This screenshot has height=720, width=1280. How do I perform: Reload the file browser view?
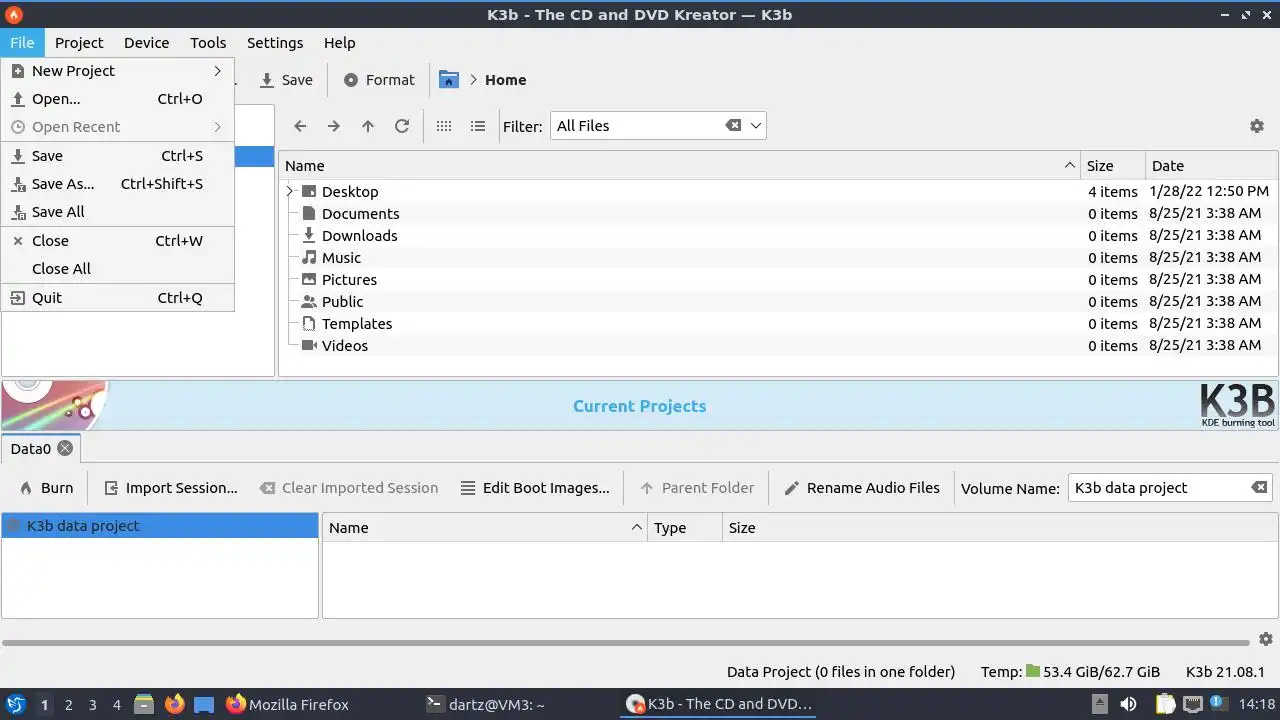click(402, 126)
